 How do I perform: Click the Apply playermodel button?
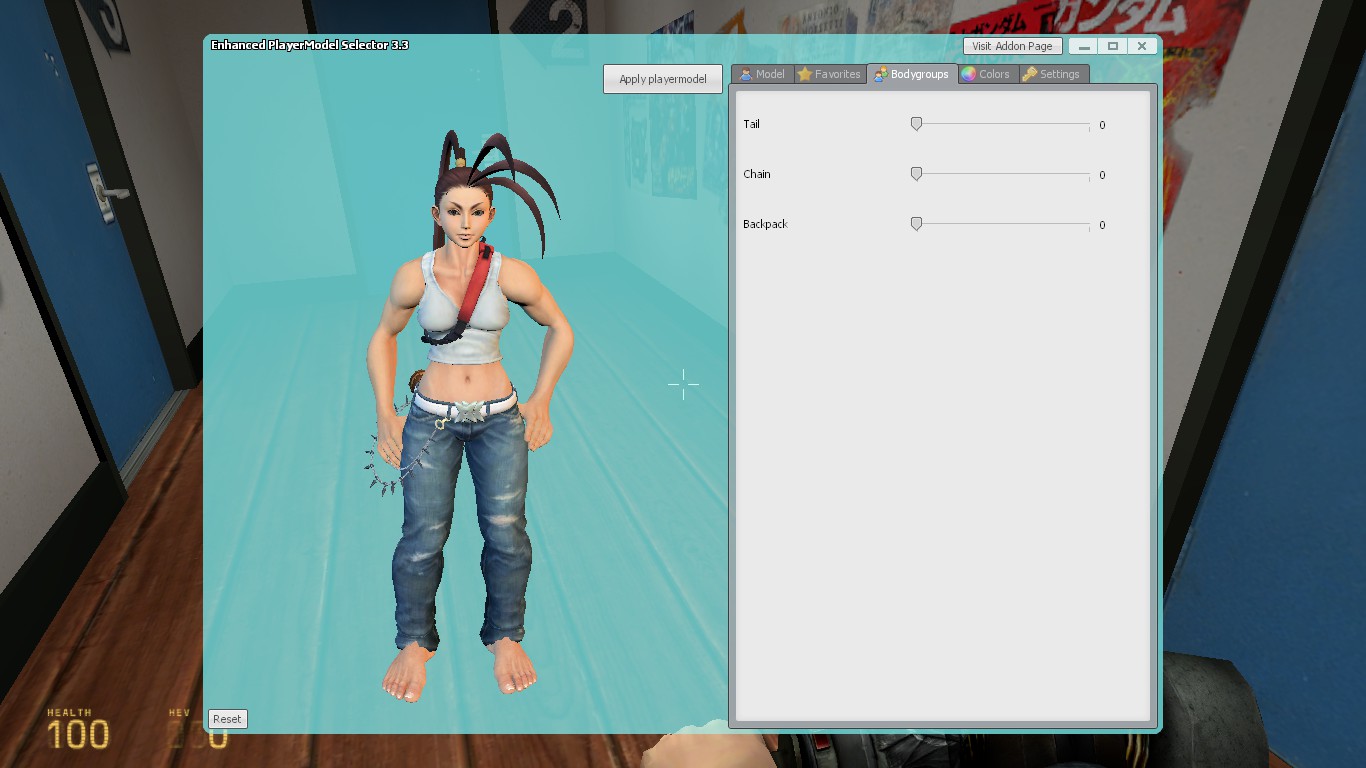[663, 79]
